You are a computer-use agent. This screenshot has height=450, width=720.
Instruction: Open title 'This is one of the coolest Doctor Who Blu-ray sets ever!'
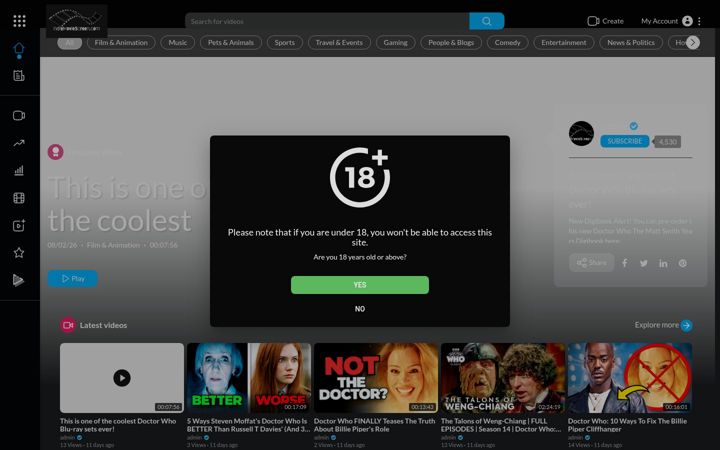(118, 425)
